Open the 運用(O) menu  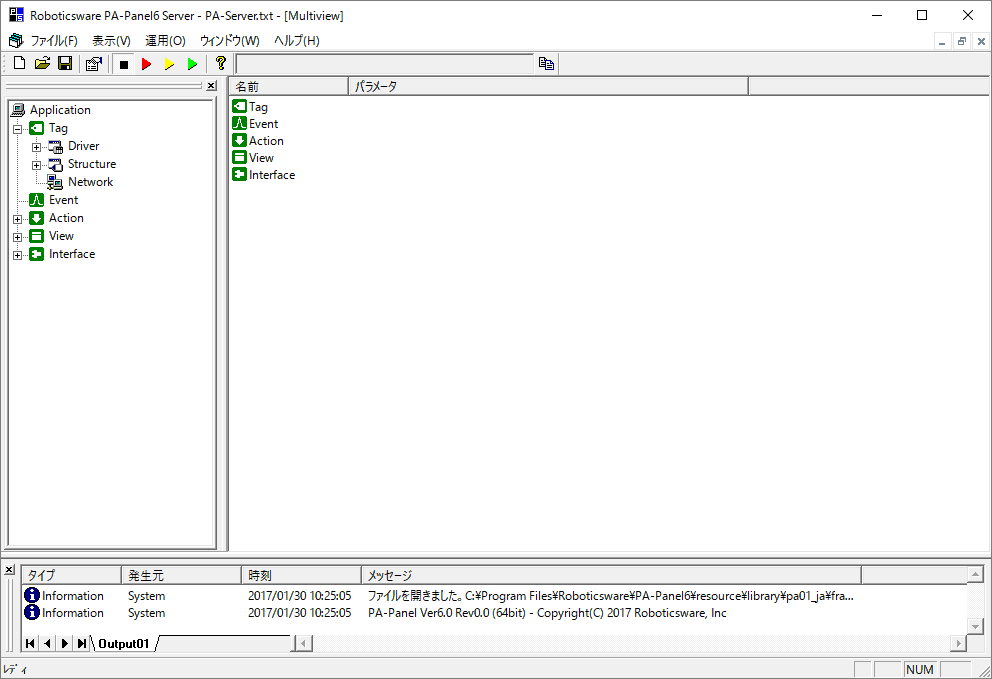tap(165, 41)
